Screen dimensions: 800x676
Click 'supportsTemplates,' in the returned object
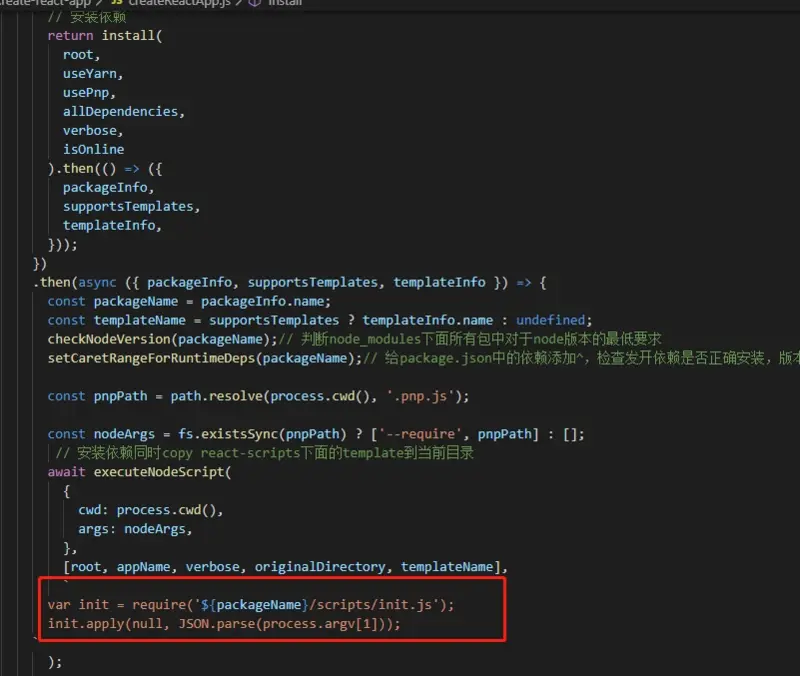131,207
